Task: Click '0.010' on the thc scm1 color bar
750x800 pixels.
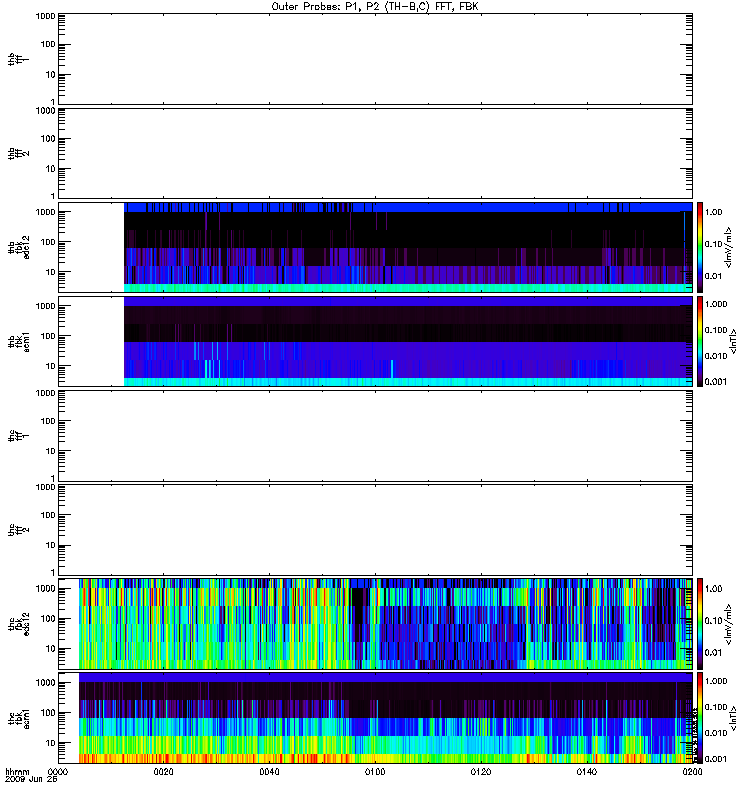Action: coord(716,733)
